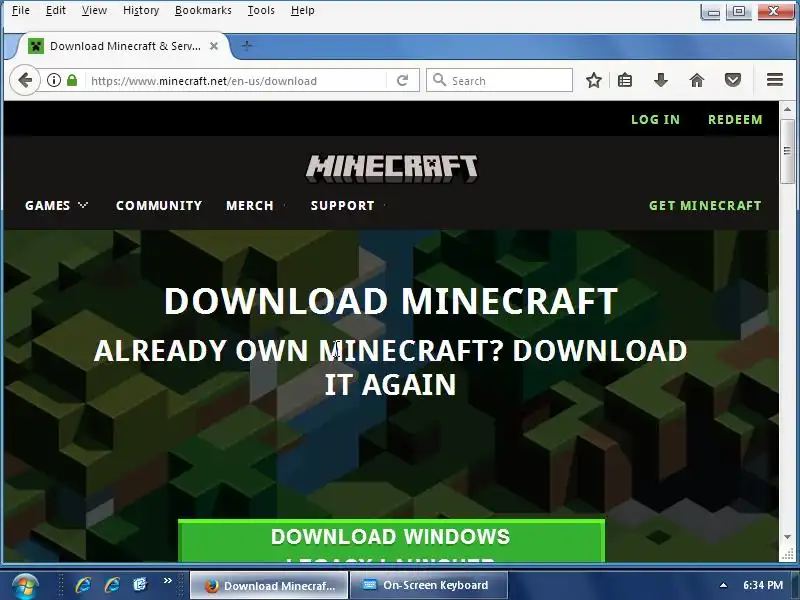The height and width of the screenshot is (600, 800).
Task: Go back using the browser back arrow
Action: click(x=24, y=80)
